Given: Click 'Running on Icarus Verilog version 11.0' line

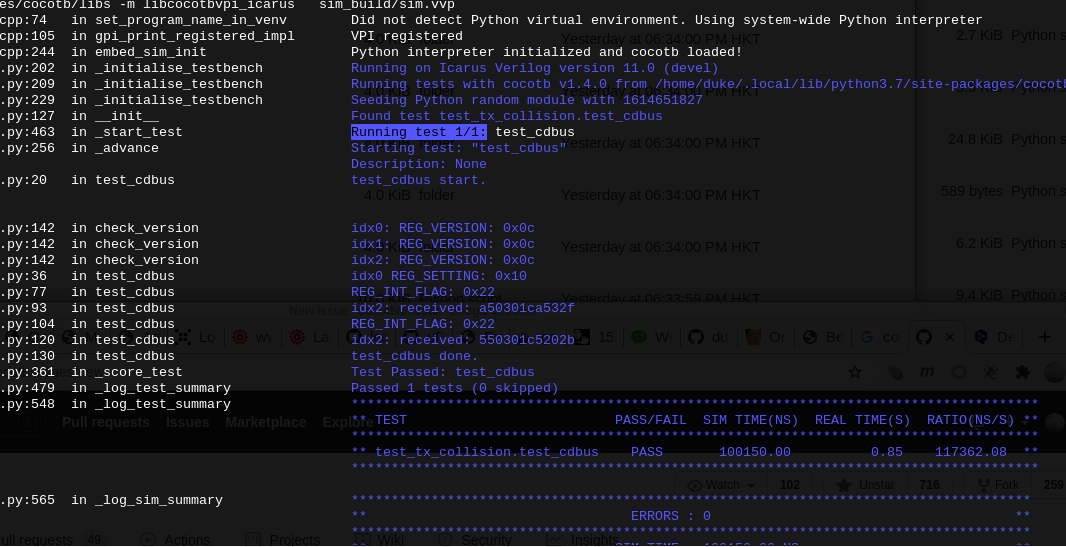Looking at the screenshot, I should [x=534, y=68].
